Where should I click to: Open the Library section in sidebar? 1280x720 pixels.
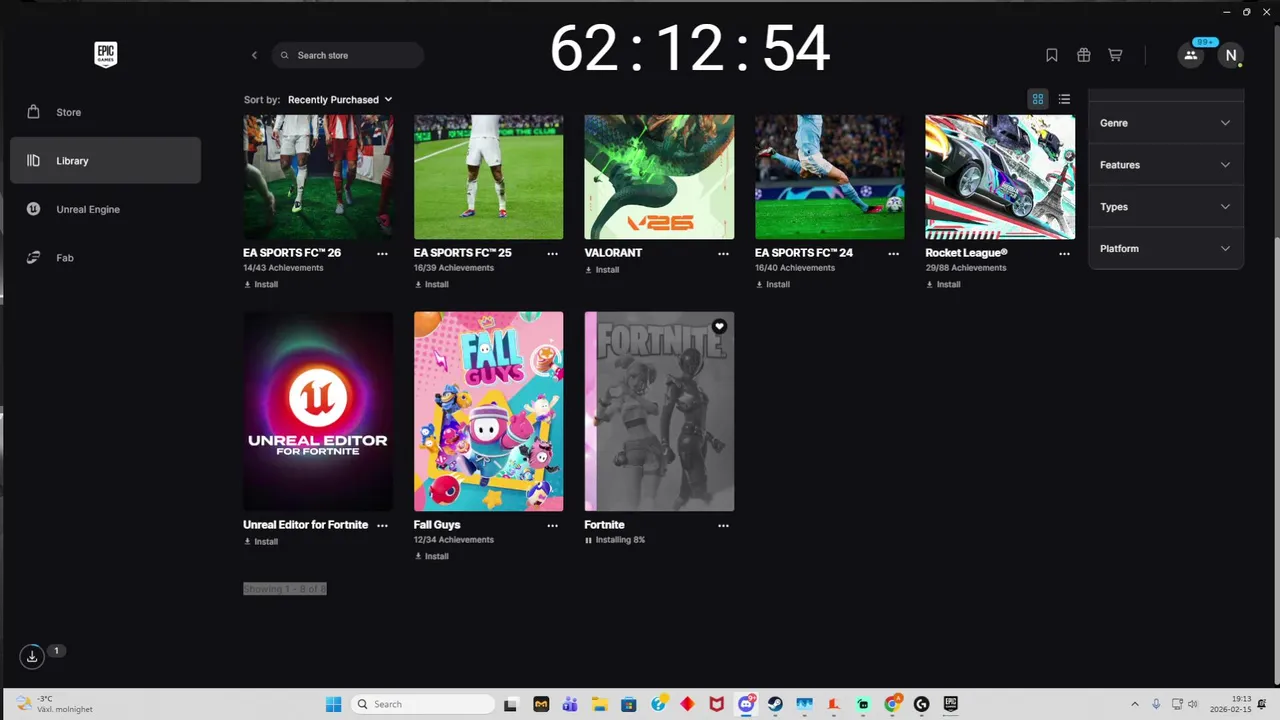click(x=105, y=160)
